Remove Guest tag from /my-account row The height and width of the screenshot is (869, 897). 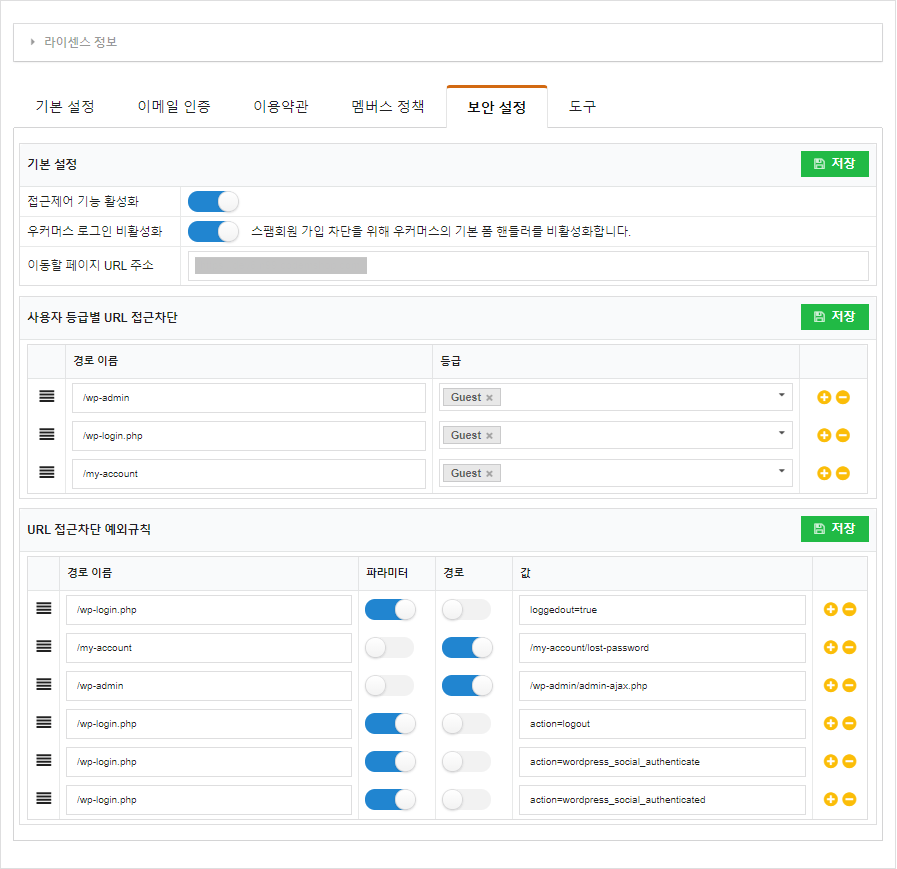[x=489, y=474]
